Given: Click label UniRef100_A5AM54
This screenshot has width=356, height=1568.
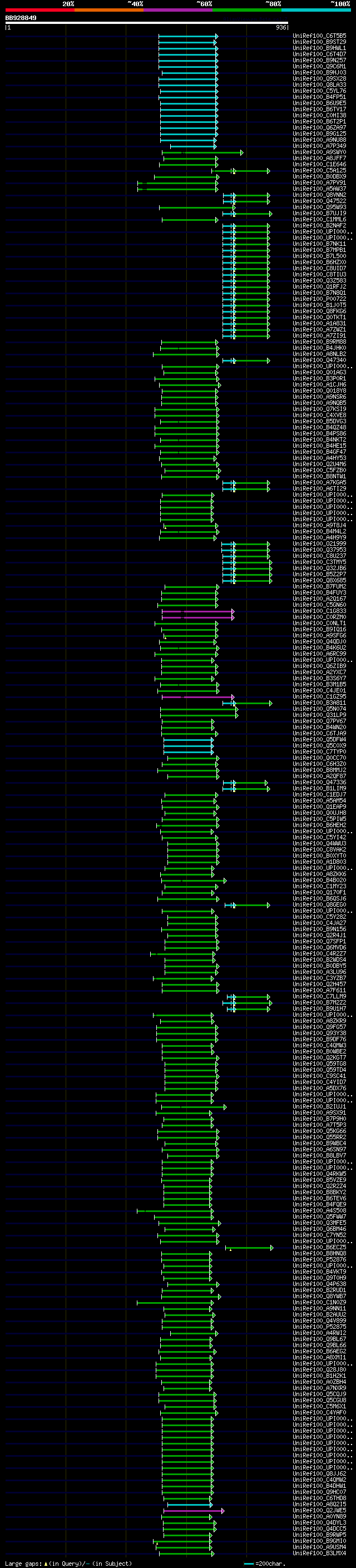Looking at the screenshot, I should point(319,800).
